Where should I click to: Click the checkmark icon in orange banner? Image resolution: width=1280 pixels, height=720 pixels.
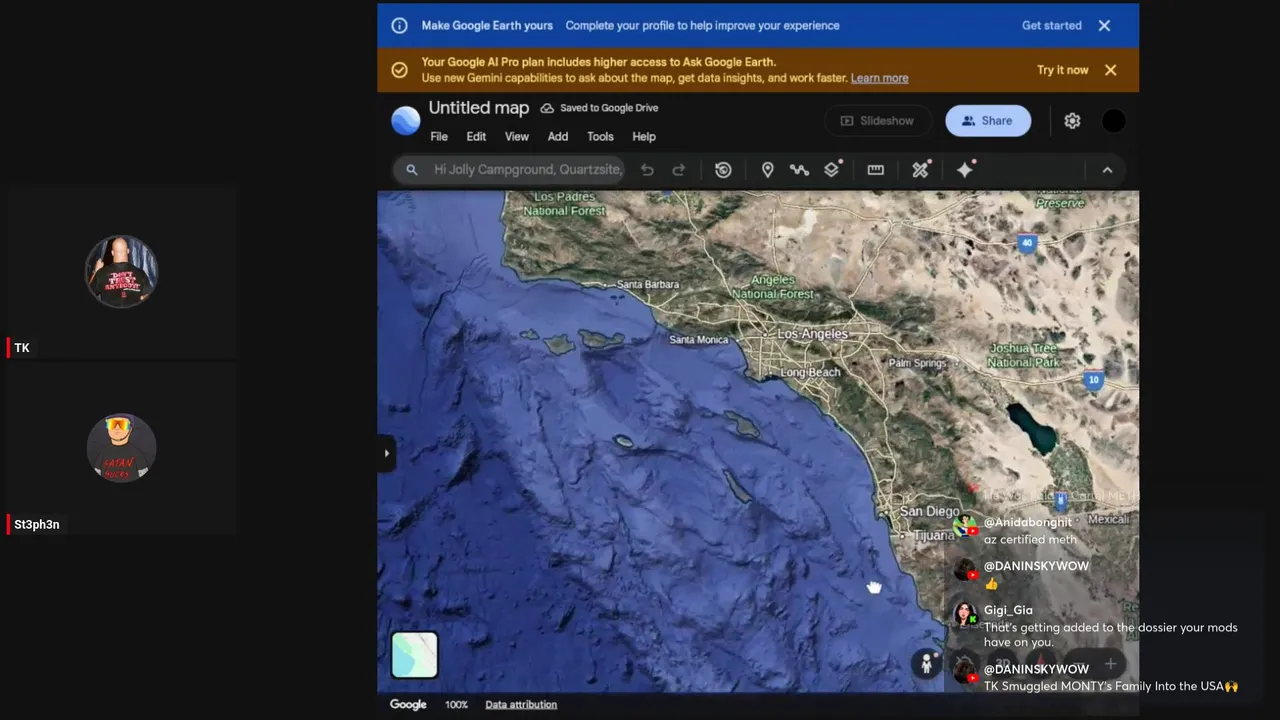pos(399,70)
